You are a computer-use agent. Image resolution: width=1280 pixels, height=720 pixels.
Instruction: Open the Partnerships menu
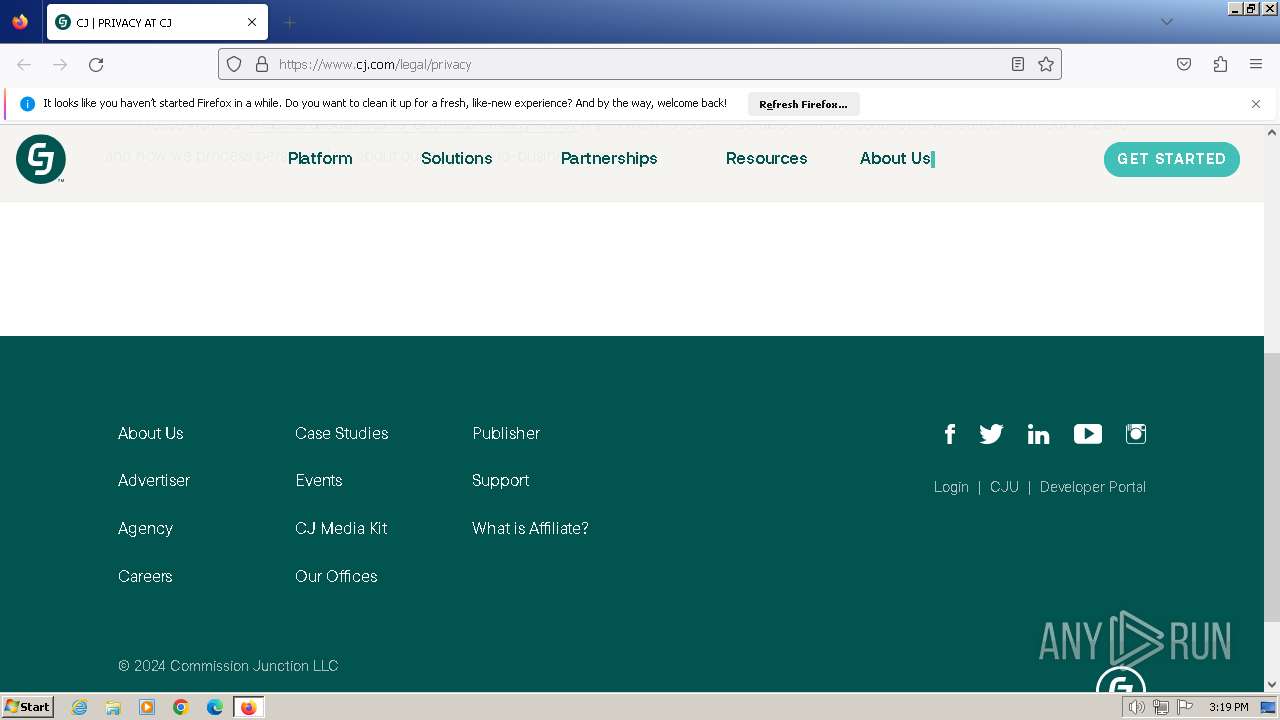[x=609, y=158]
